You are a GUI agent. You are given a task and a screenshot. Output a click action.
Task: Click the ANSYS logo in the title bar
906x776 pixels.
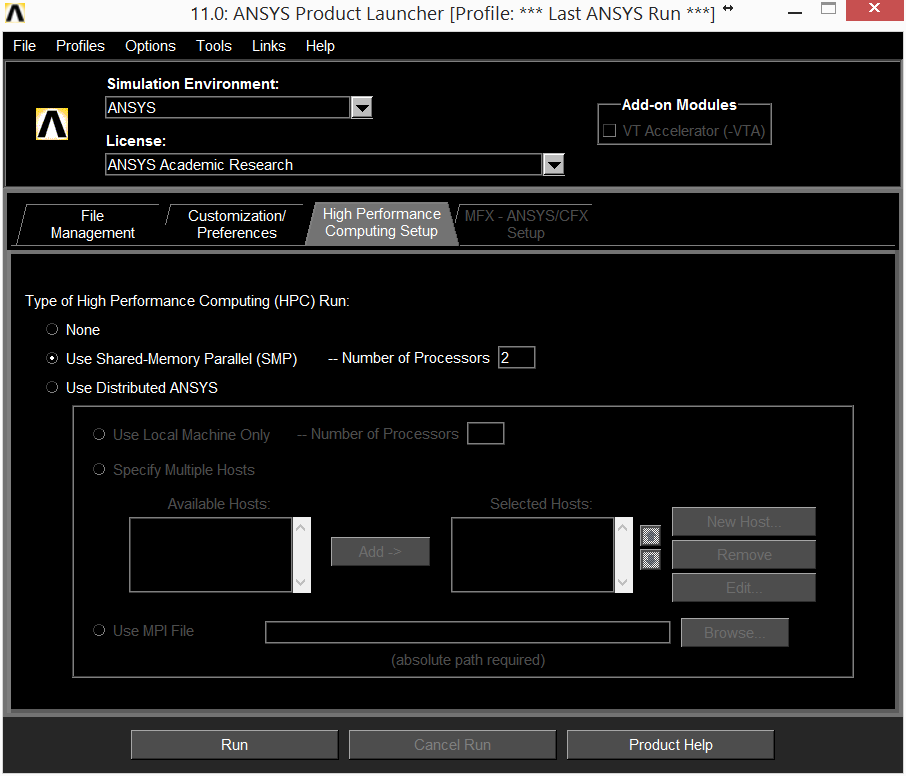tap(15, 13)
